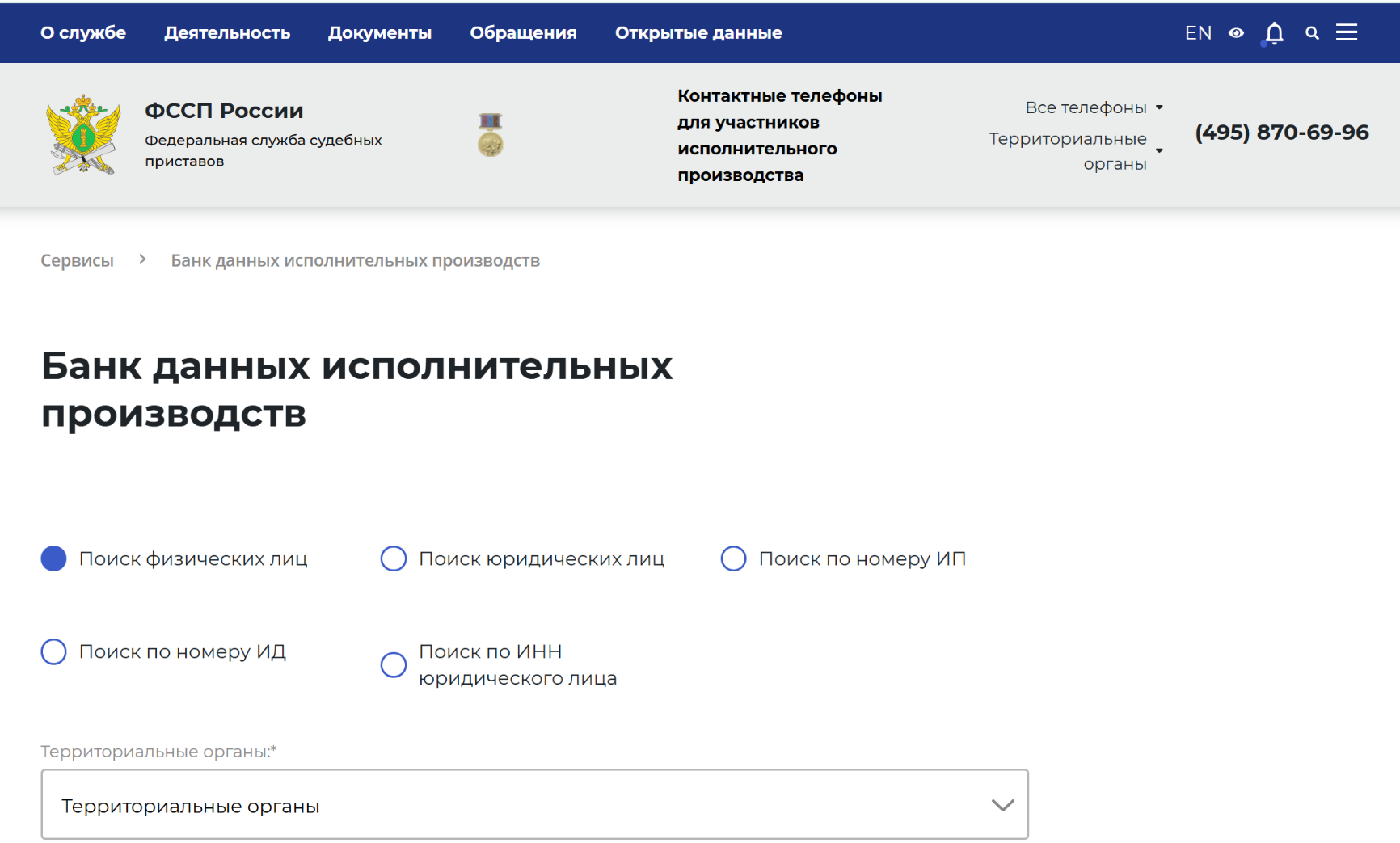Select "Поиск юридических лиц" radio option
The width and height of the screenshot is (1400, 843).
point(394,558)
